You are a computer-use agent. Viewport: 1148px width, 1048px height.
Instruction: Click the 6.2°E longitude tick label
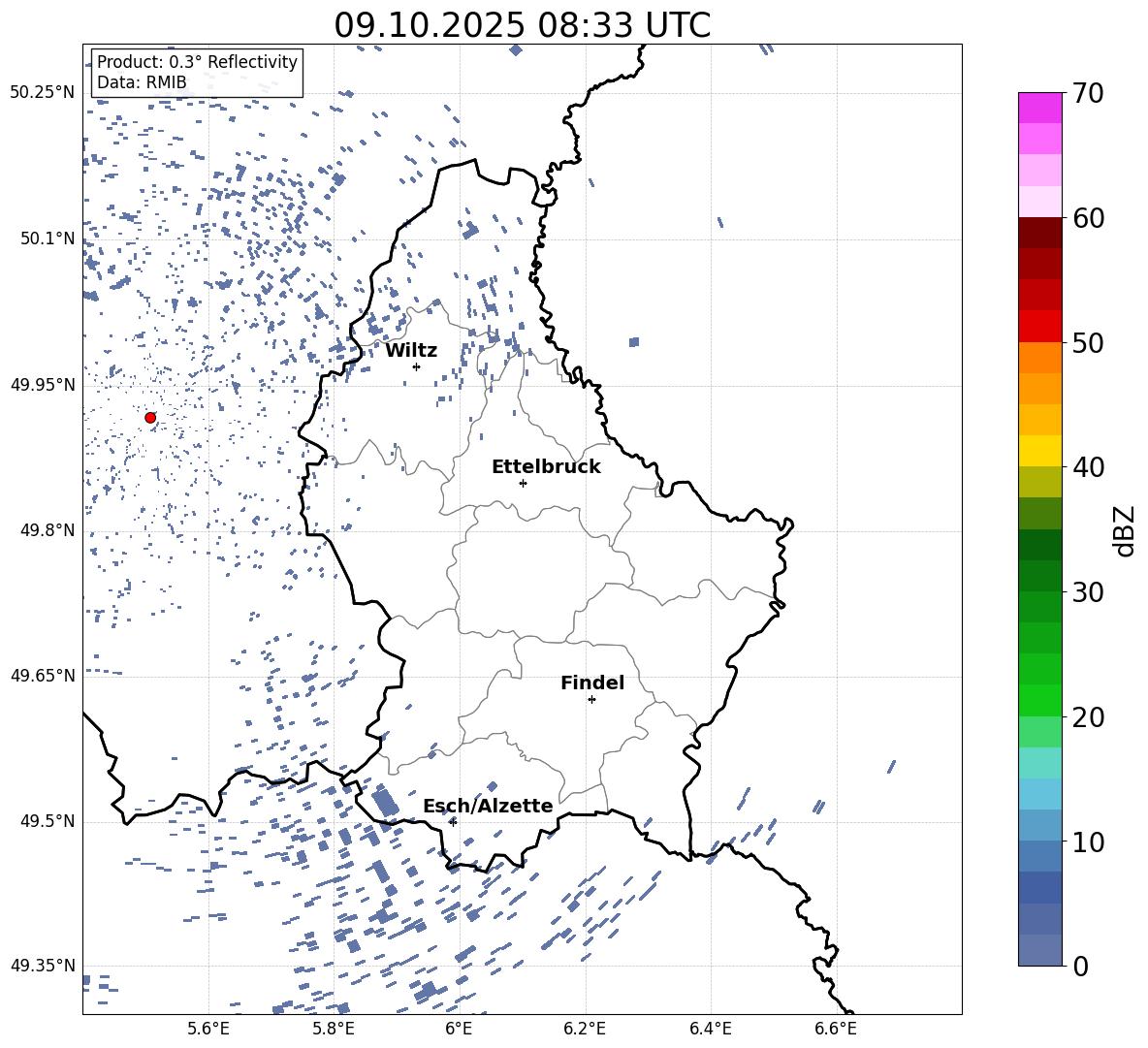tap(585, 1030)
